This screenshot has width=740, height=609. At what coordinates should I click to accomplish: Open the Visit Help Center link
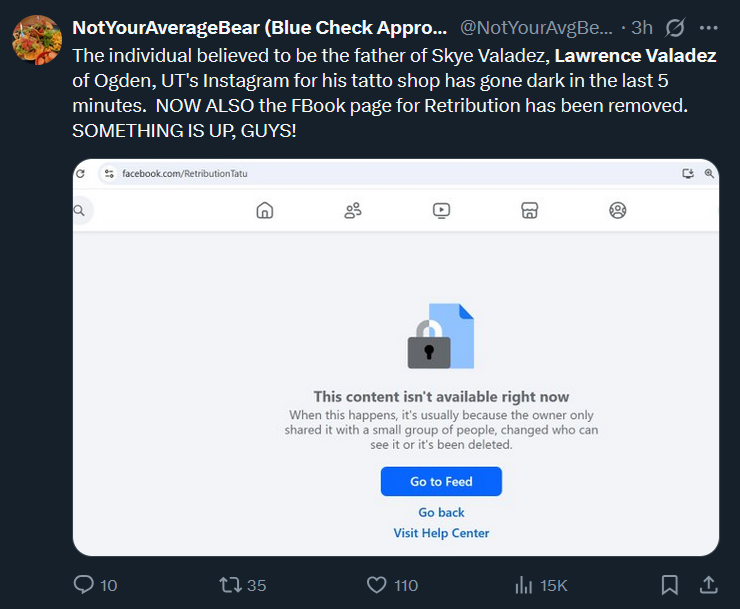(441, 533)
